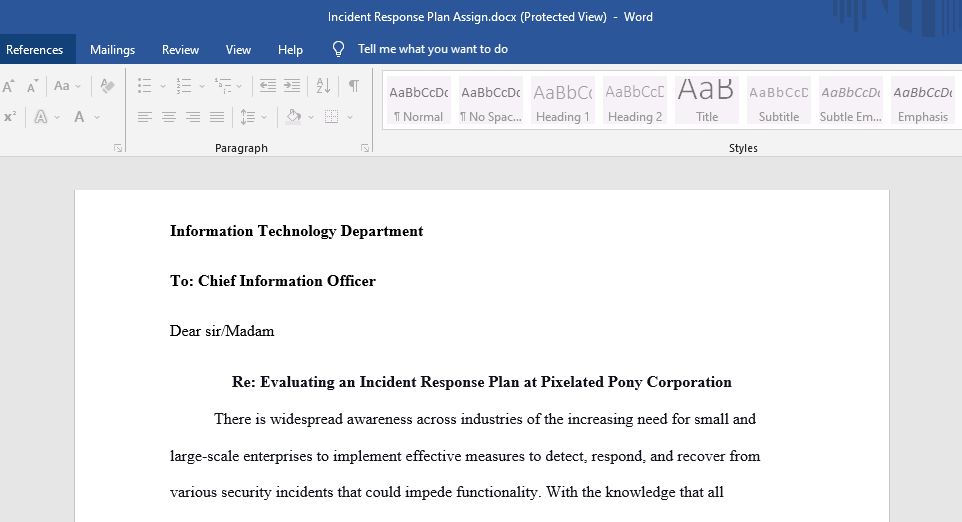The height and width of the screenshot is (522, 962).
Task: Toggle show paragraph marks ¶
Action: 353,86
